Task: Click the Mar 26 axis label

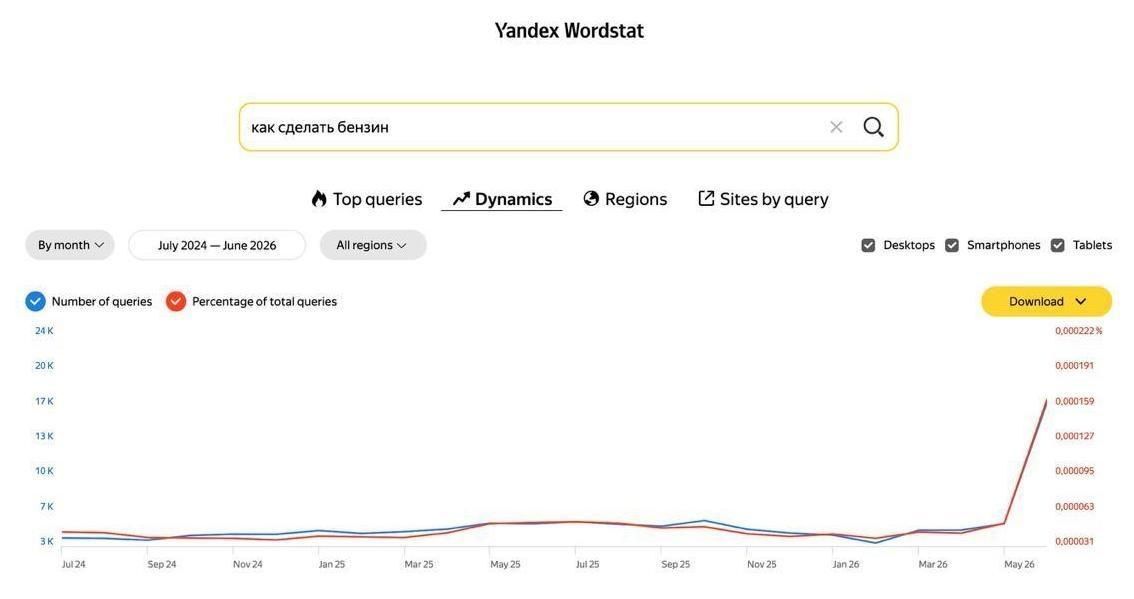Action: (933, 564)
